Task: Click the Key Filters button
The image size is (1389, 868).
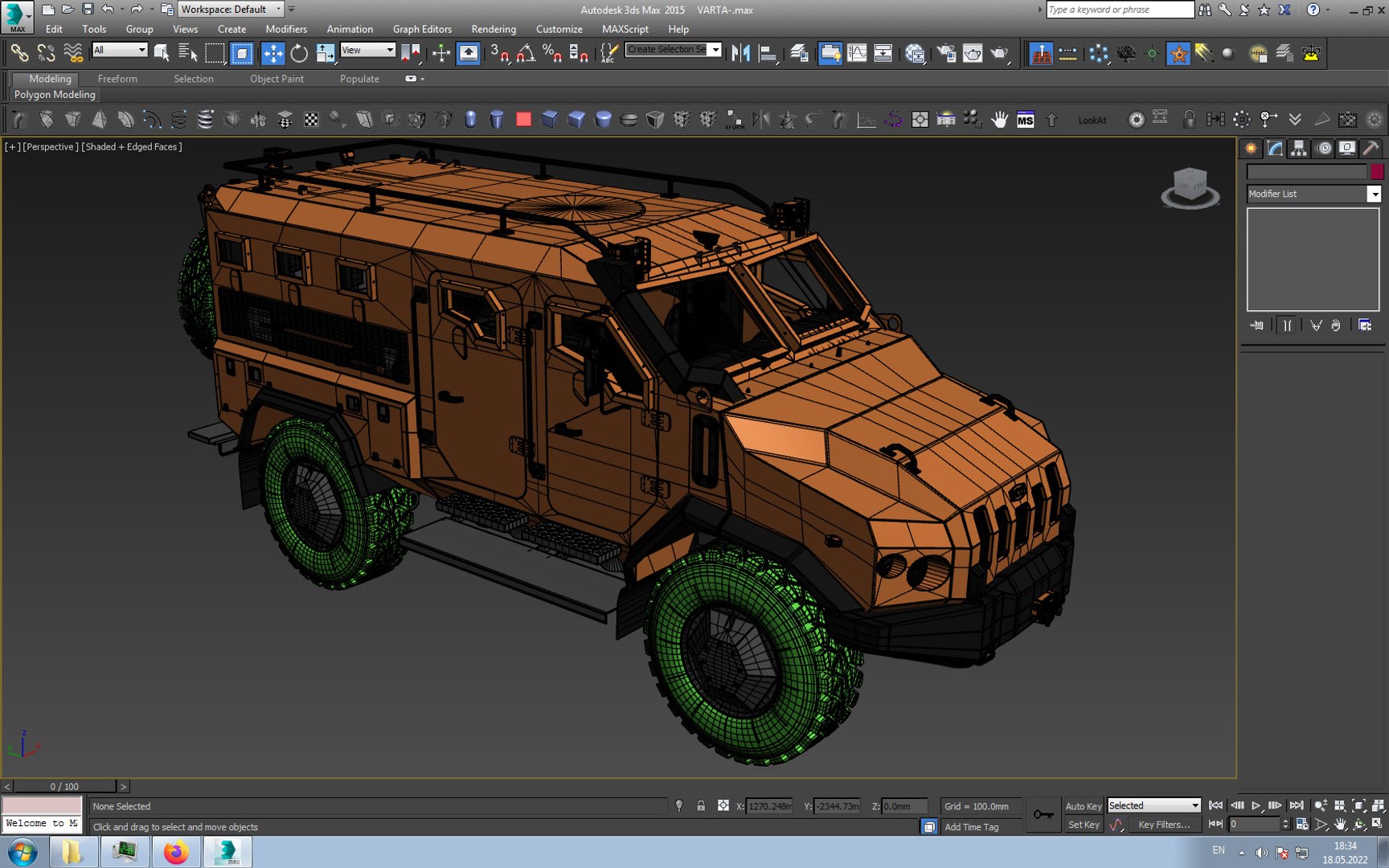Action: [x=1163, y=825]
